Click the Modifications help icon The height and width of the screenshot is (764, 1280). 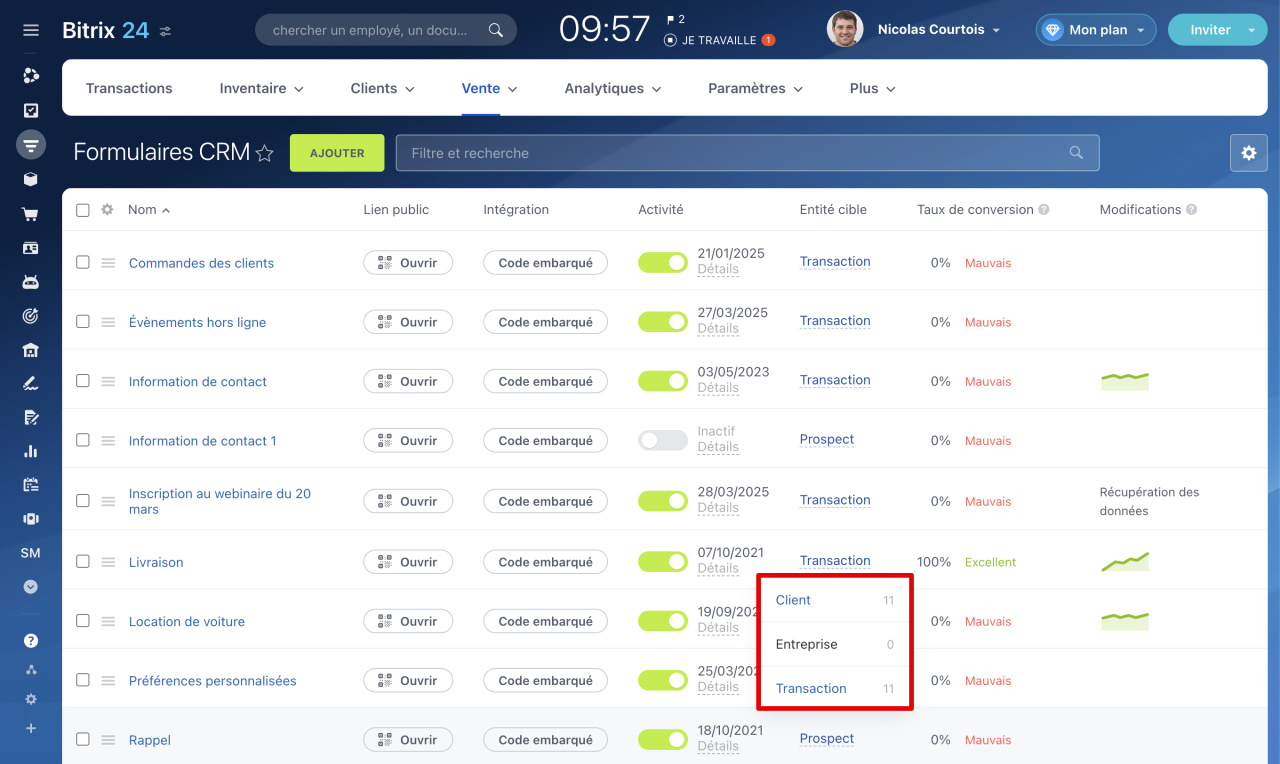pyautogui.click(x=1192, y=210)
